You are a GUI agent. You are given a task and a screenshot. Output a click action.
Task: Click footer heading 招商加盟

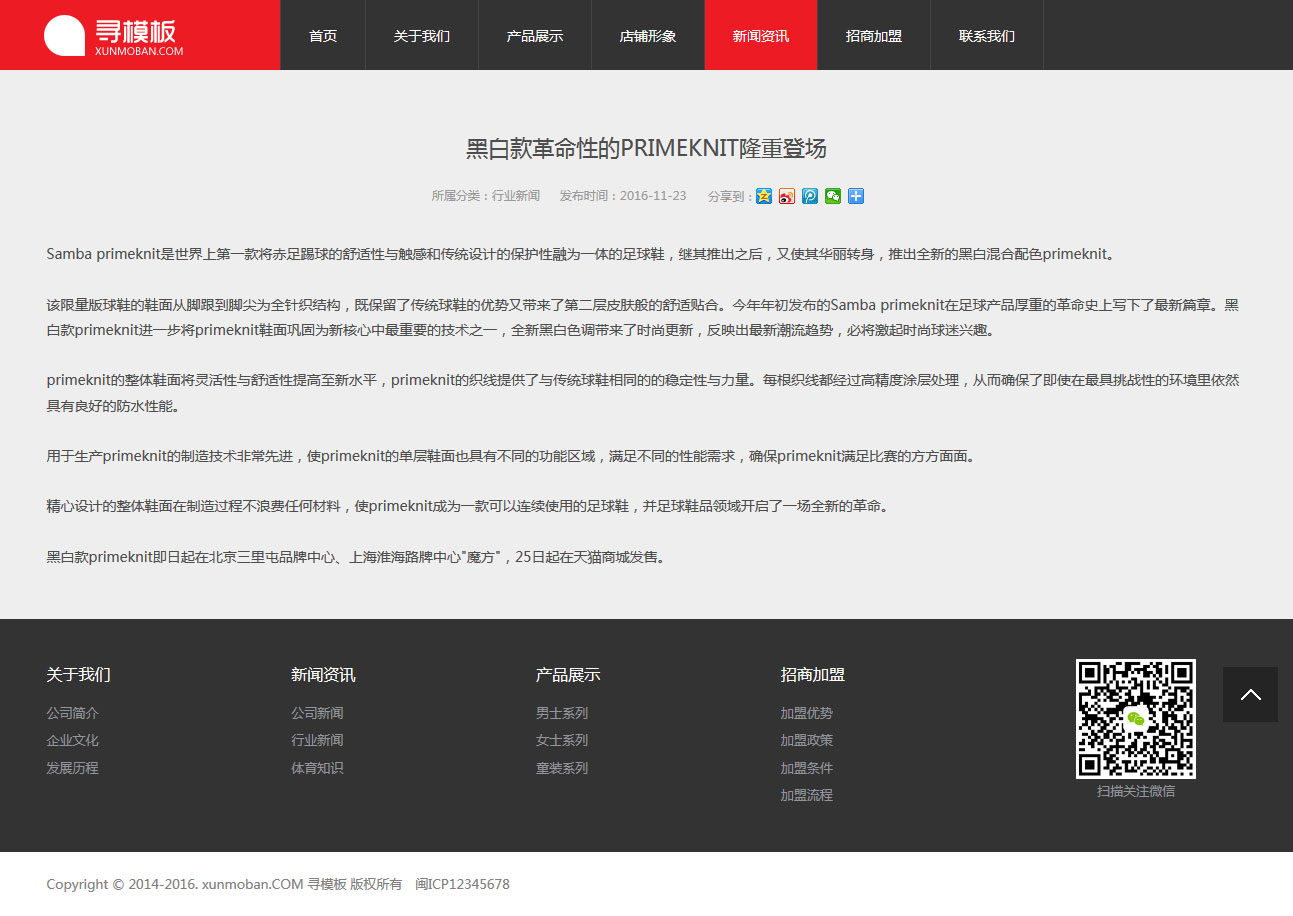click(813, 675)
